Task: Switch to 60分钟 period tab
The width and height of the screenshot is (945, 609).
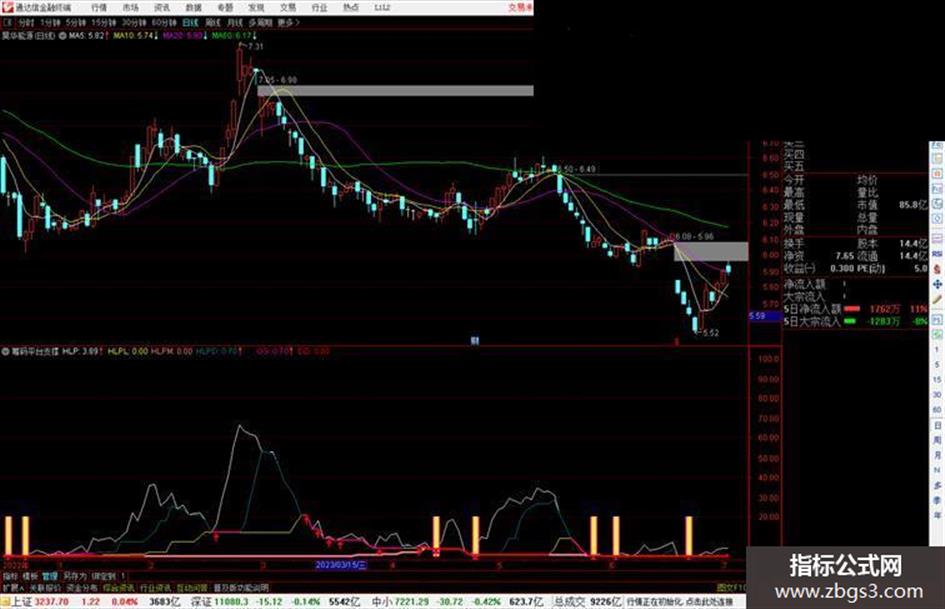Action: coord(164,22)
